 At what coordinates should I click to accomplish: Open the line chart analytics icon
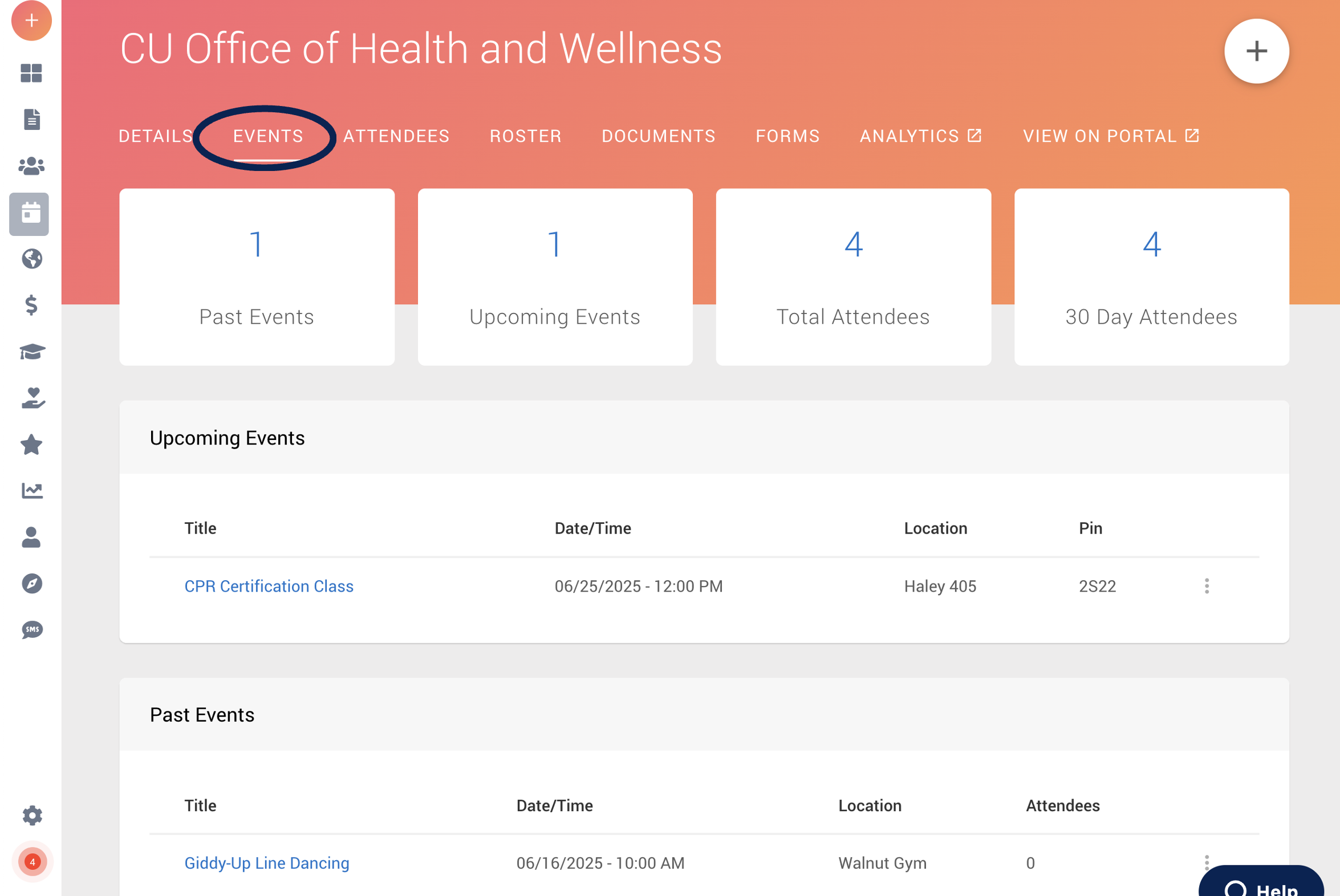pos(32,490)
